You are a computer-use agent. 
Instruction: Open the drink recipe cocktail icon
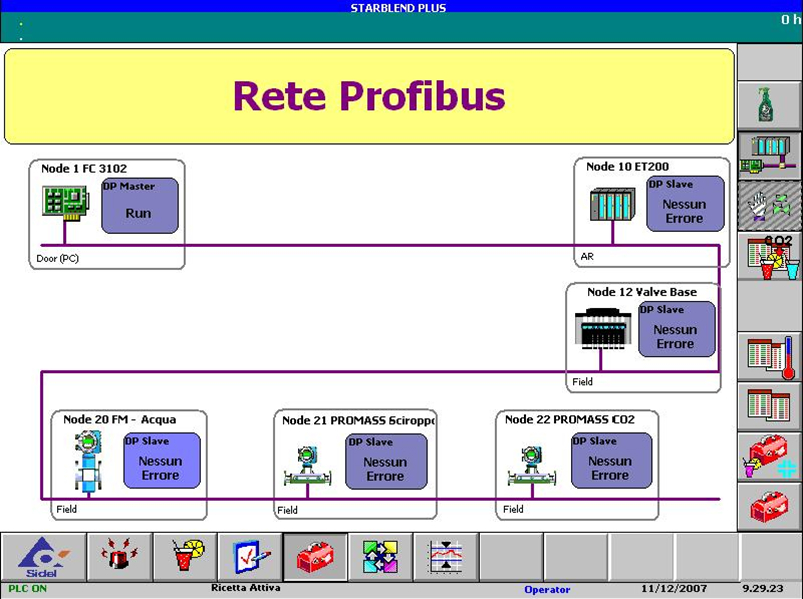point(184,556)
